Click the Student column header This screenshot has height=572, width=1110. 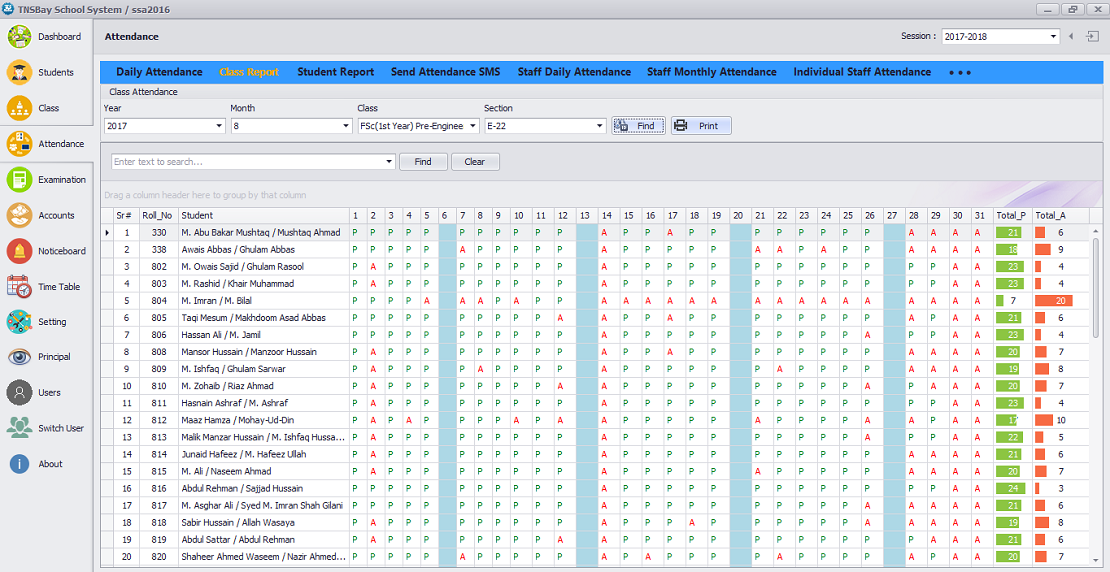tap(263, 215)
